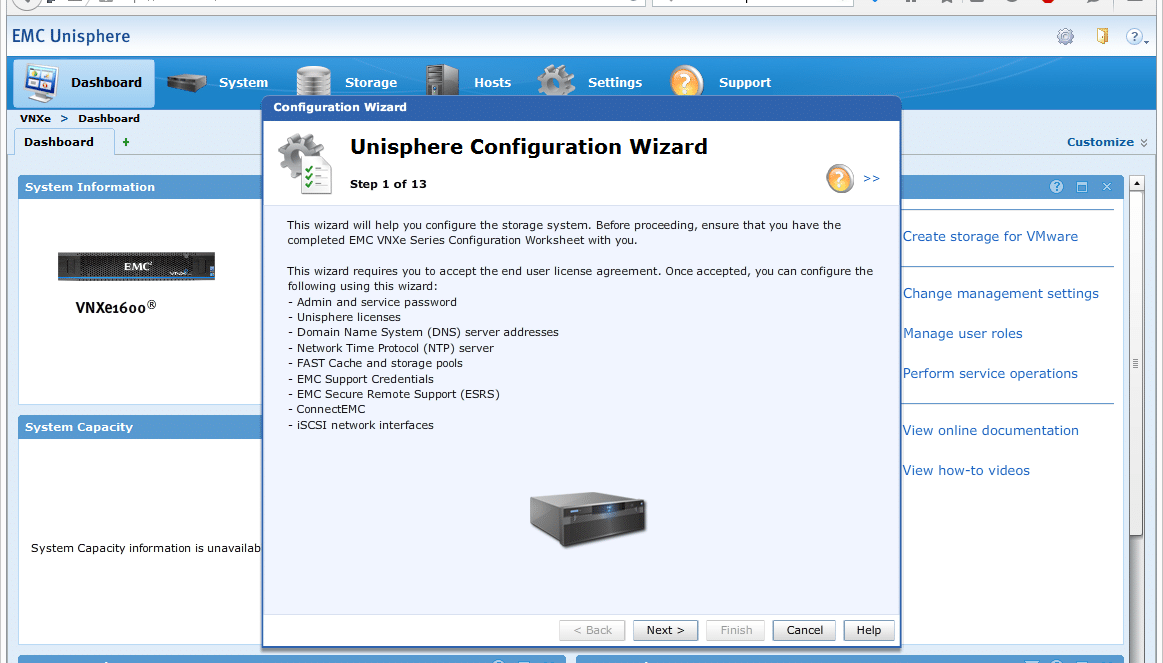Open Change management settings link
This screenshot has height=663, width=1163.
click(1001, 294)
